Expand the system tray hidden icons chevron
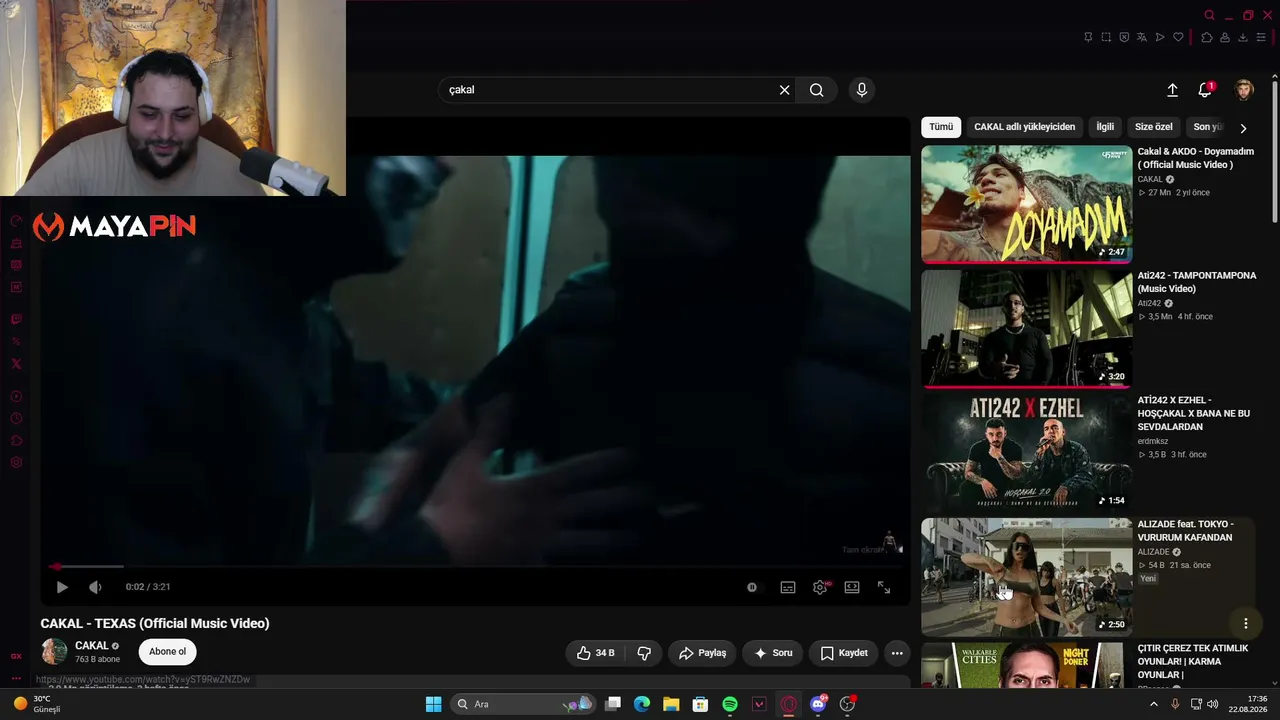The image size is (1280, 720). (x=1153, y=704)
